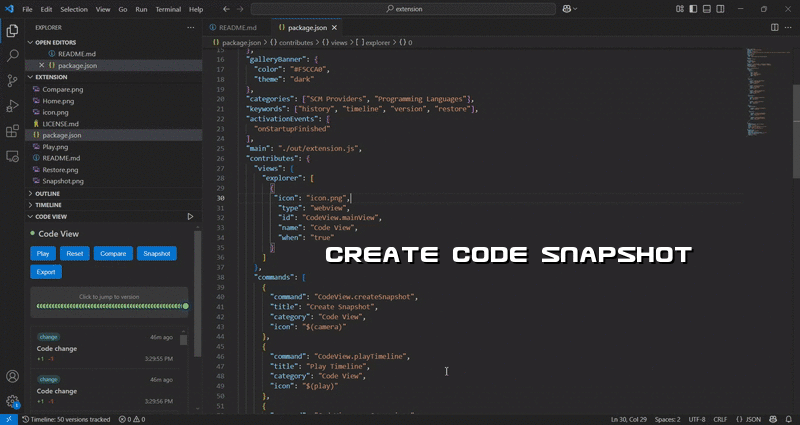Close package.json in Open Editors
The height and width of the screenshot is (425, 800).
coord(42,65)
